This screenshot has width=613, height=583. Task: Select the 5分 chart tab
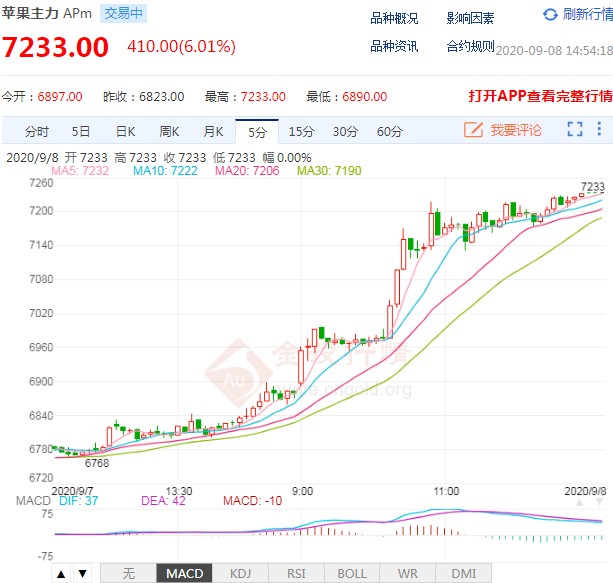(x=257, y=132)
